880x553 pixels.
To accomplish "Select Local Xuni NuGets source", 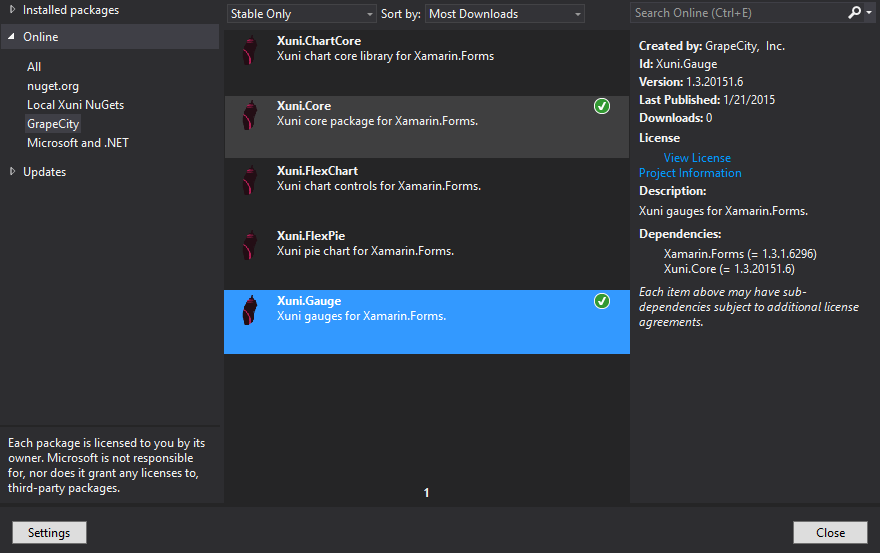I will [x=76, y=105].
